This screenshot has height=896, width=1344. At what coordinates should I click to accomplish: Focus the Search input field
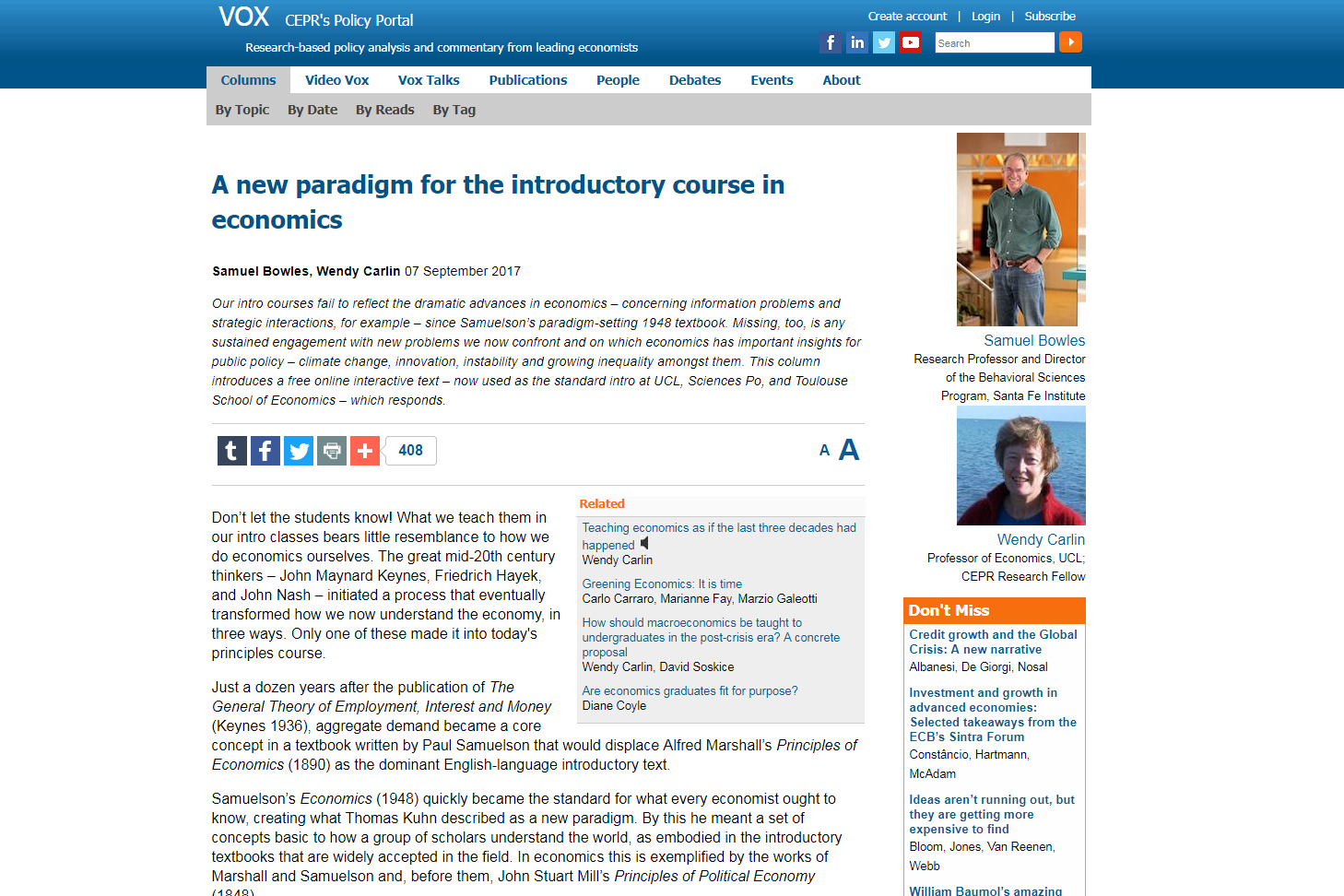click(x=995, y=42)
